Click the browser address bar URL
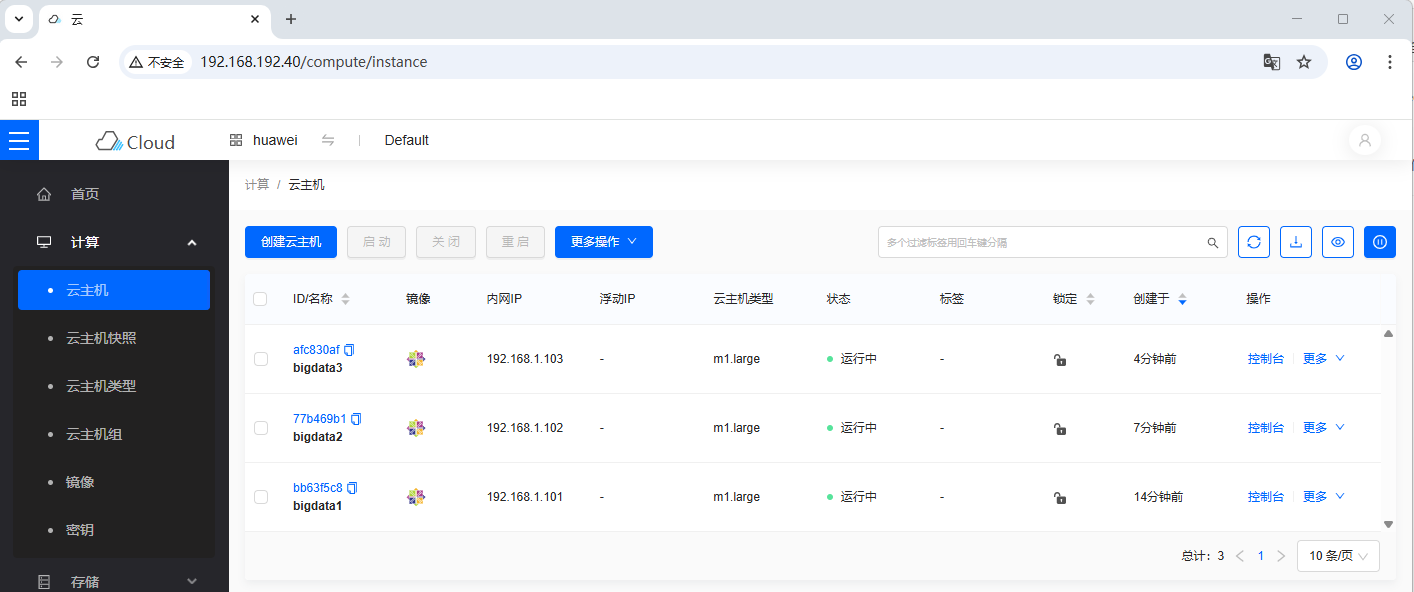The height and width of the screenshot is (592, 1414). coord(314,62)
